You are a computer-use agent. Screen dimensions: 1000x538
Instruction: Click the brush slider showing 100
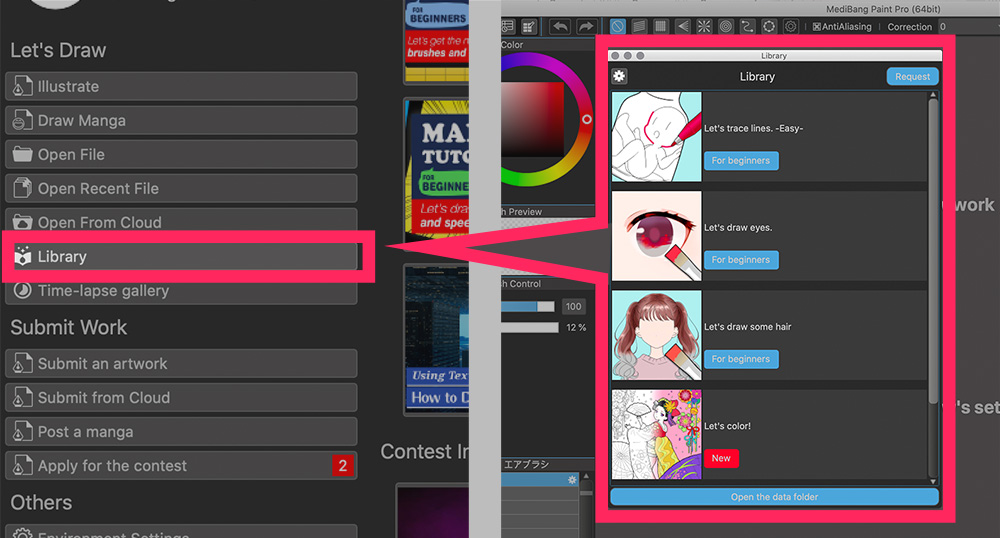[x=528, y=307]
